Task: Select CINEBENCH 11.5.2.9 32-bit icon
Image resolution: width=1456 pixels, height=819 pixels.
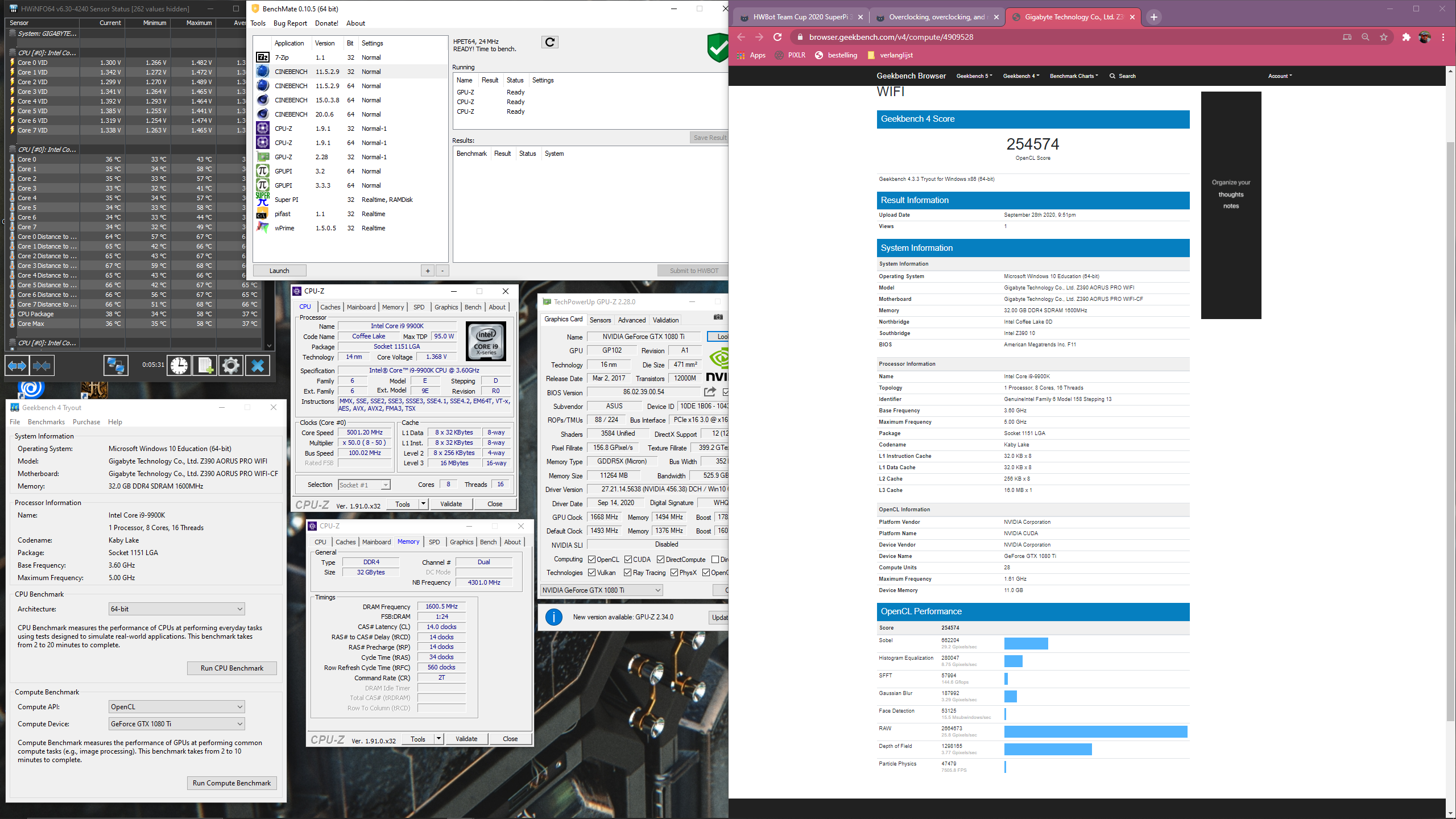Action: pyautogui.click(x=262, y=72)
